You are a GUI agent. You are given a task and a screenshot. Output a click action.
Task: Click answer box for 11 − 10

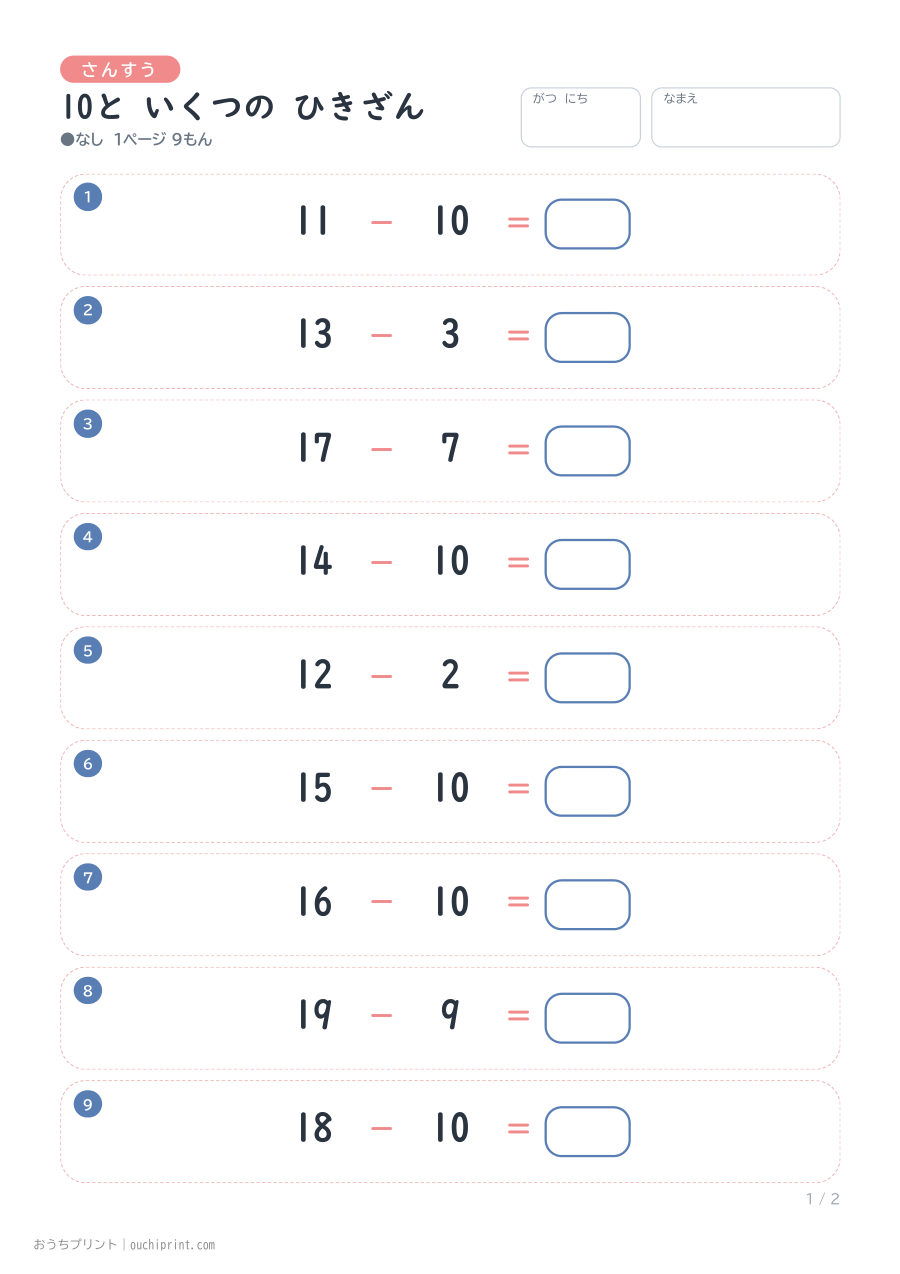click(587, 224)
